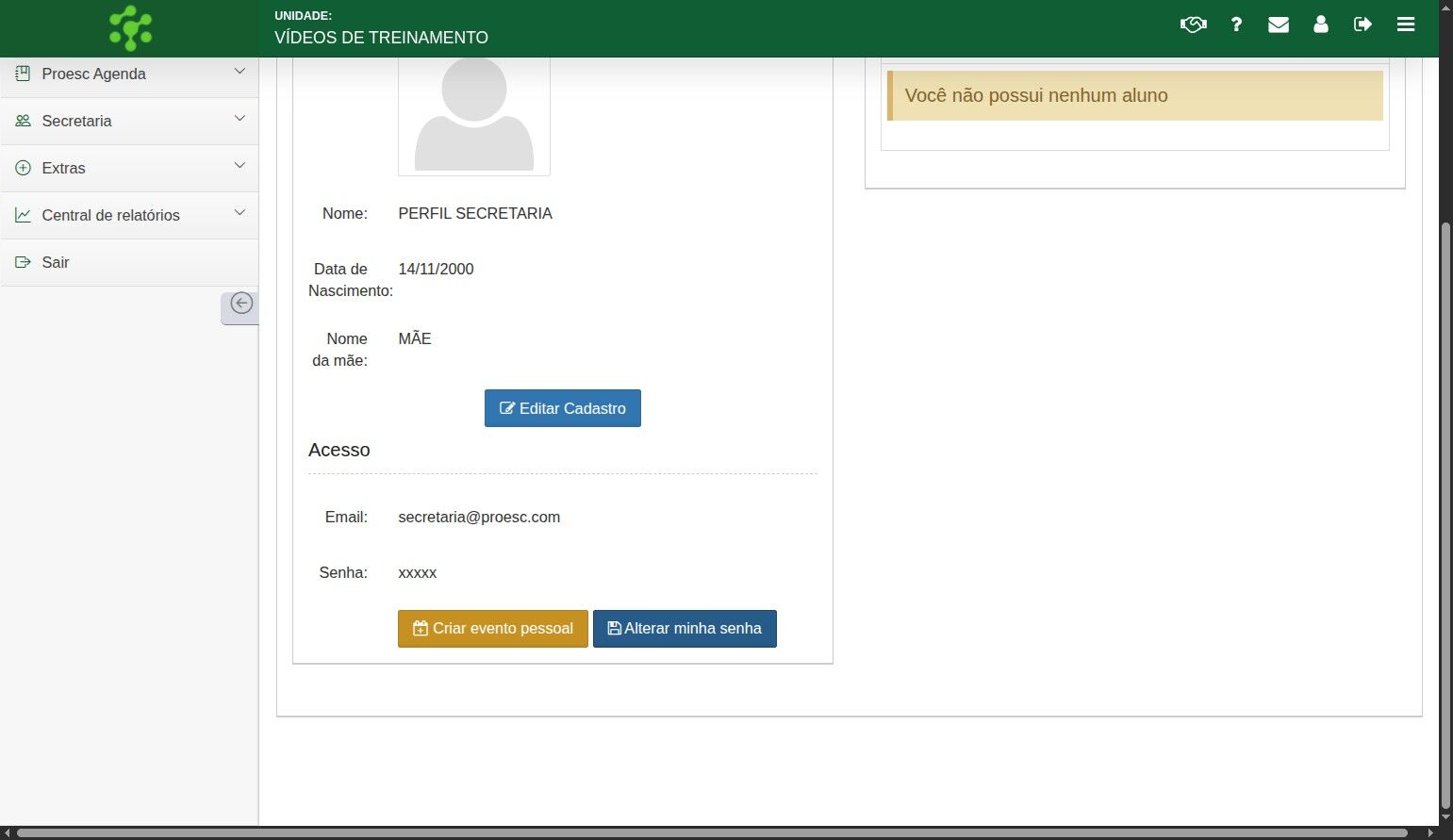
Task: Open the hamburger menu icon
Action: click(x=1406, y=25)
